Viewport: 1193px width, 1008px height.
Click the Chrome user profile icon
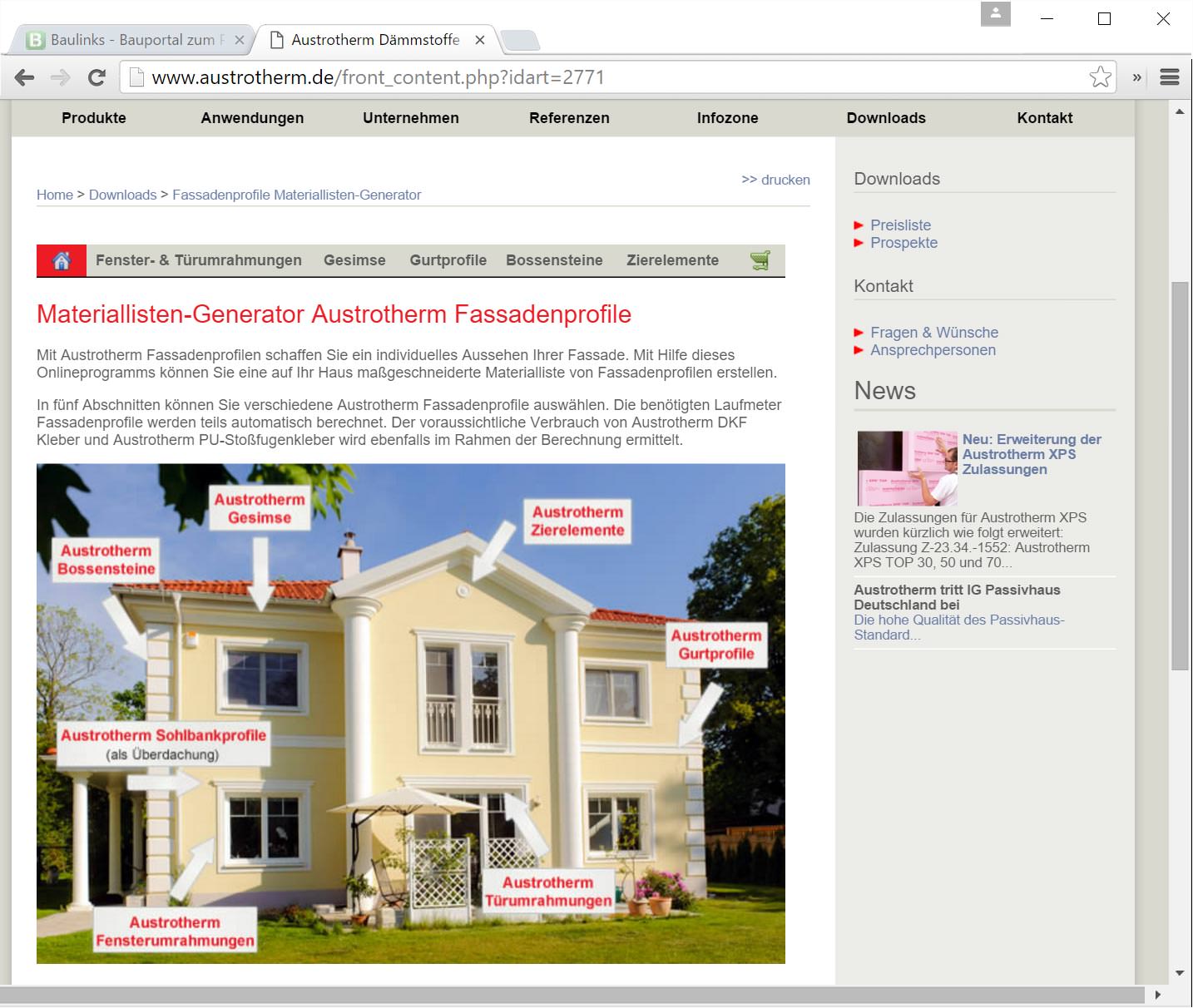(x=995, y=14)
